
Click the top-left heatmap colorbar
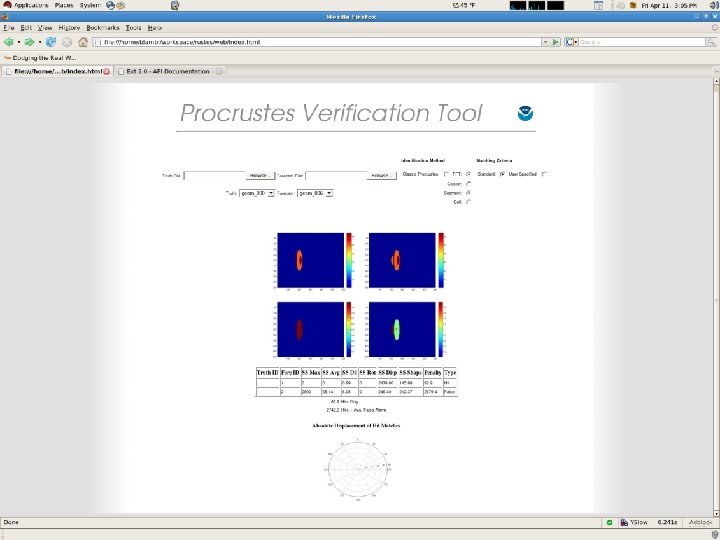click(x=349, y=260)
